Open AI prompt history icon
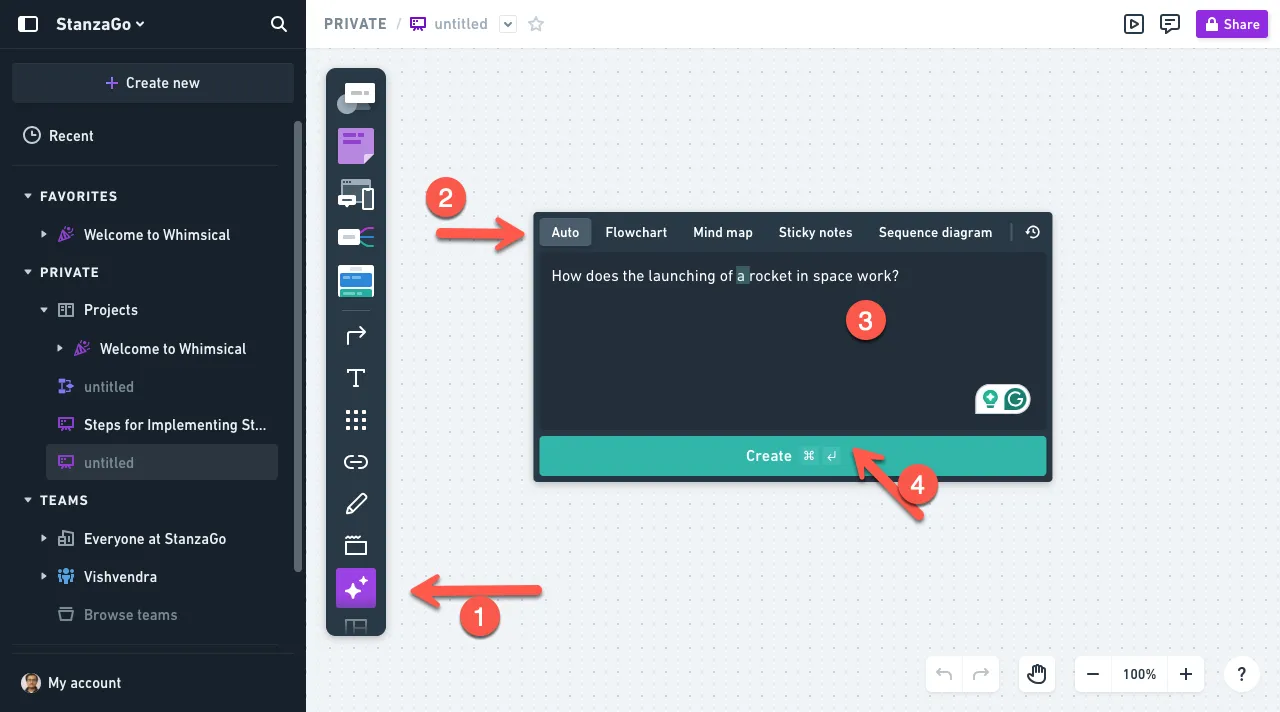Viewport: 1280px width, 712px height. [x=1033, y=232]
